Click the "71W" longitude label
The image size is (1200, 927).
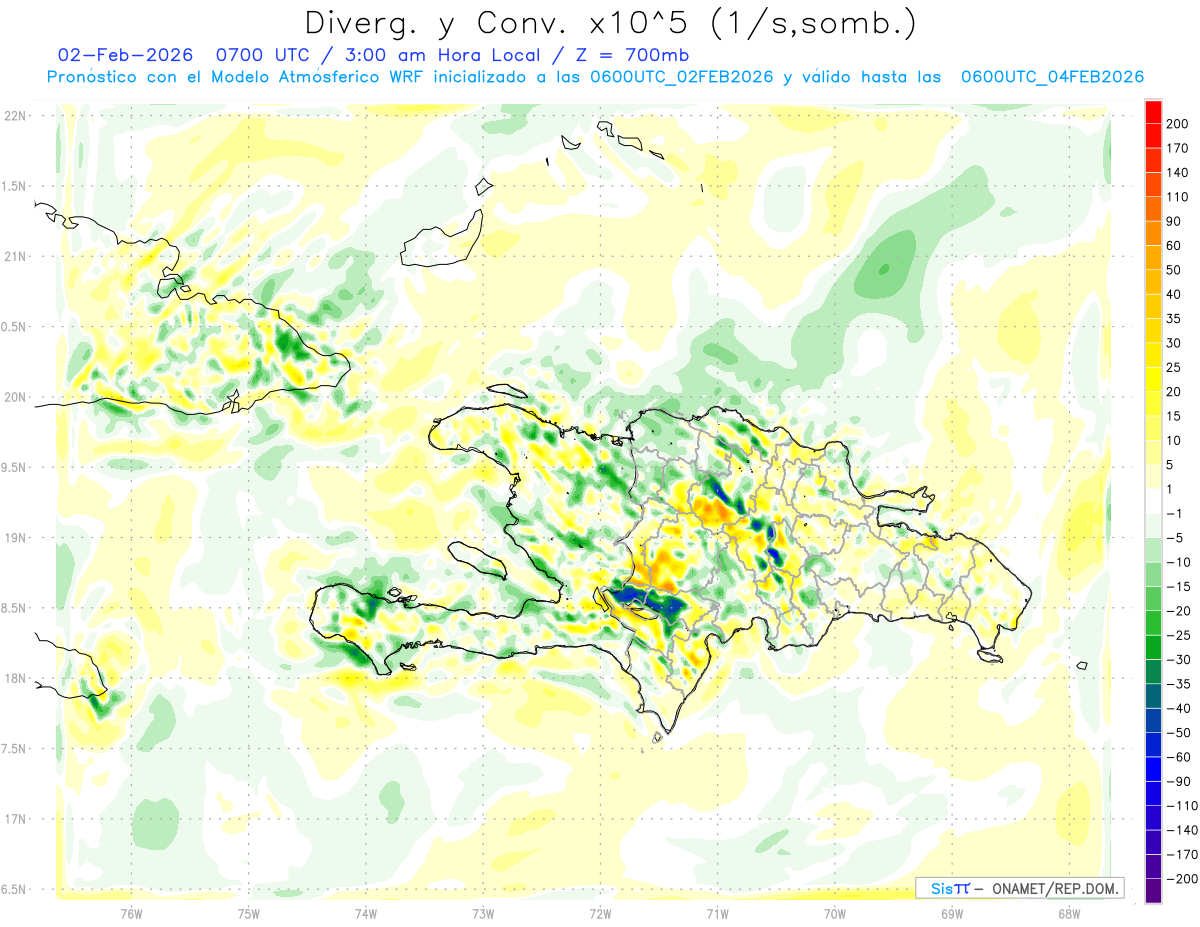[717, 912]
